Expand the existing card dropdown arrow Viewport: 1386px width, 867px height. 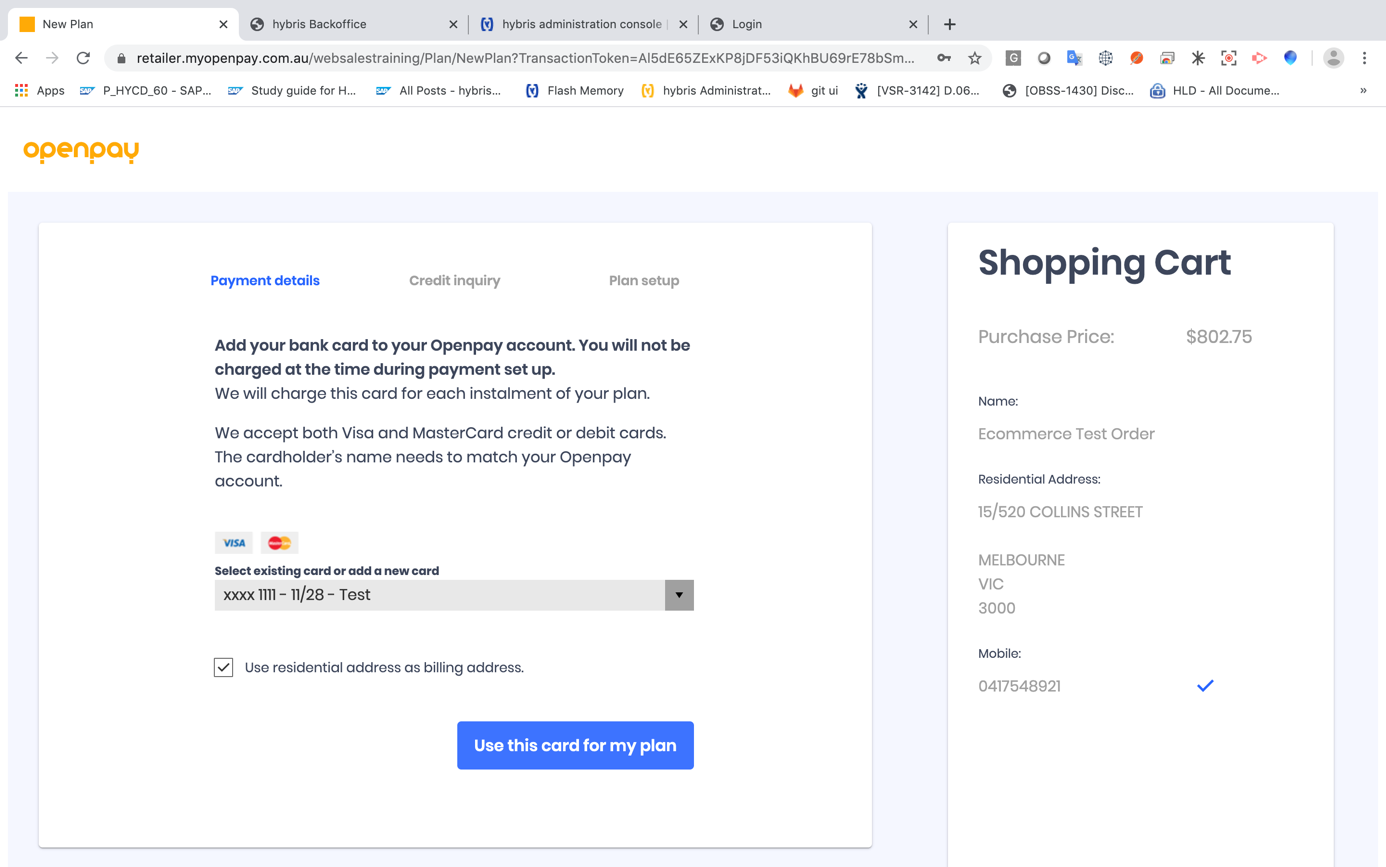[679, 595]
